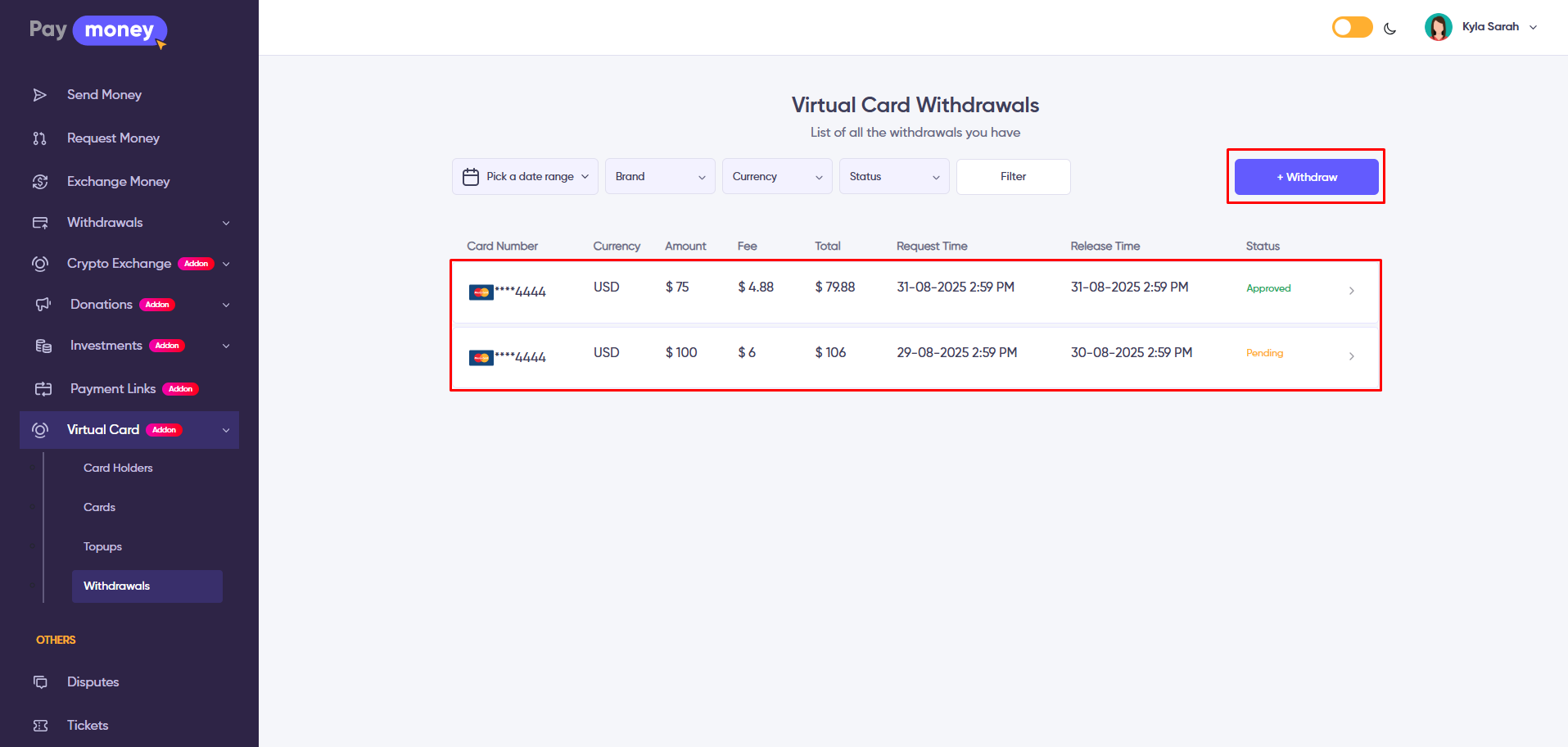Toggle the orange theme switch

click(1352, 27)
